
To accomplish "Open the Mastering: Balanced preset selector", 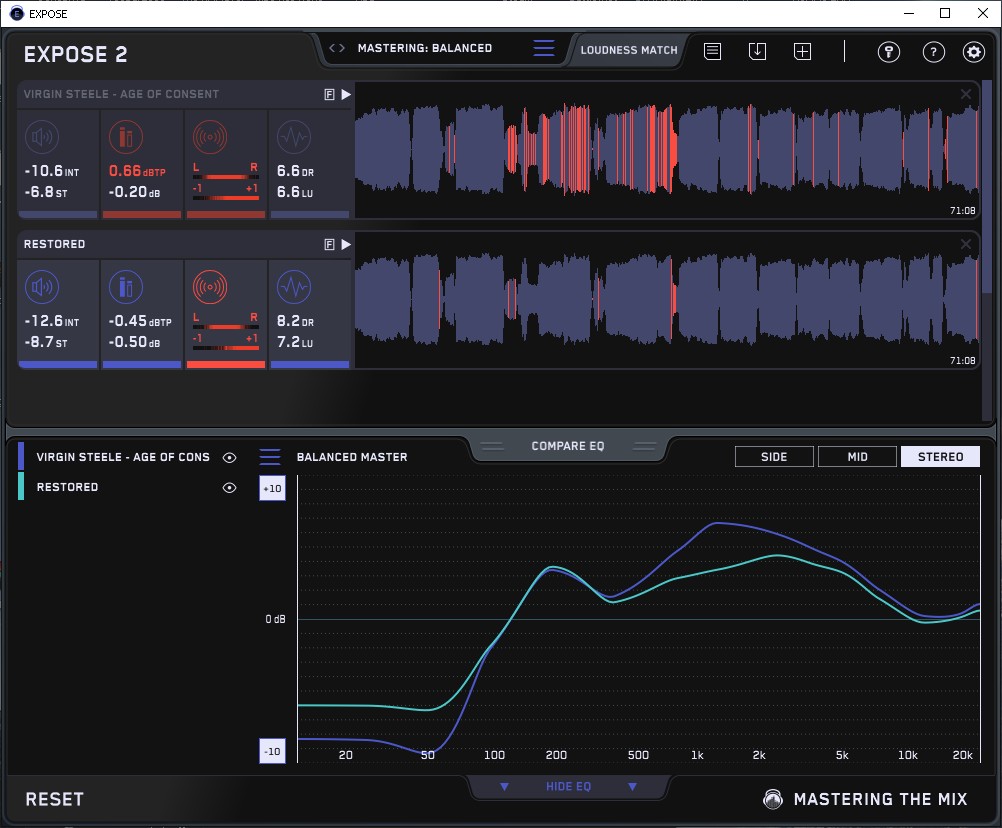I will [424, 48].
